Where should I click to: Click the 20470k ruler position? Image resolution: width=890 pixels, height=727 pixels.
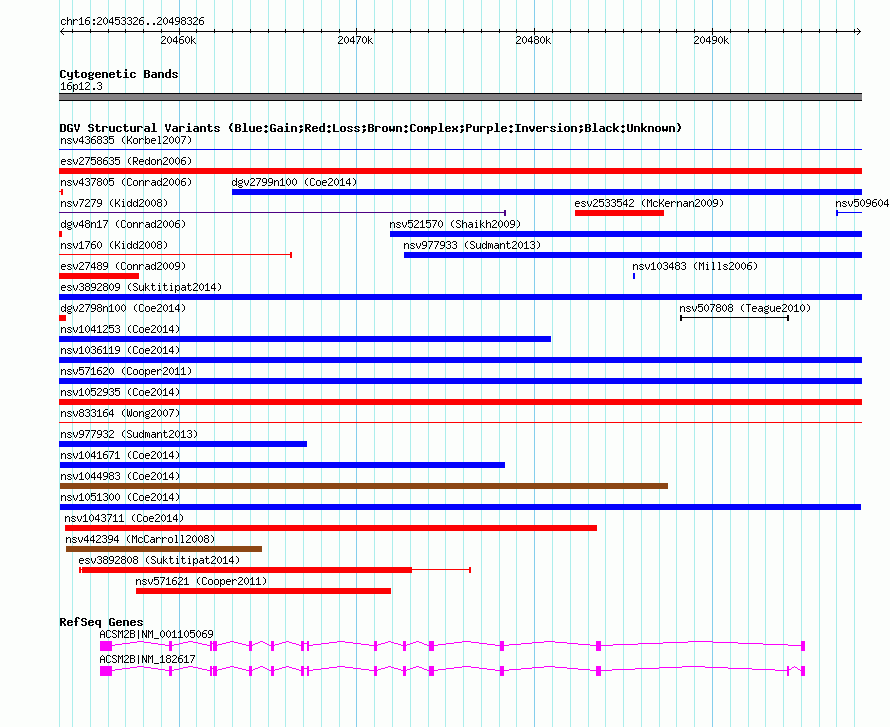tap(355, 40)
